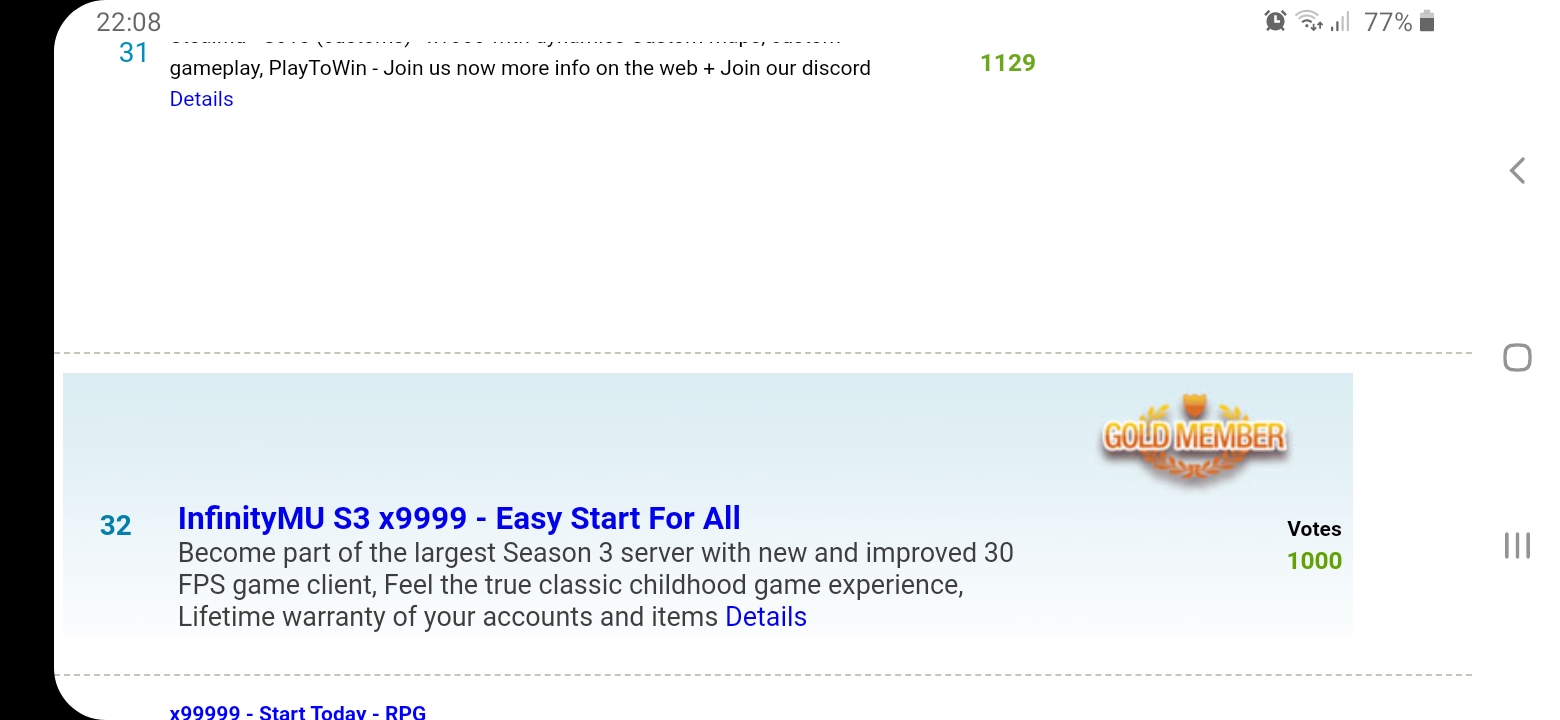Tap the cellular signal strength icon
The height and width of the screenshot is (720, 1560).
click(x=1340, y=21)
